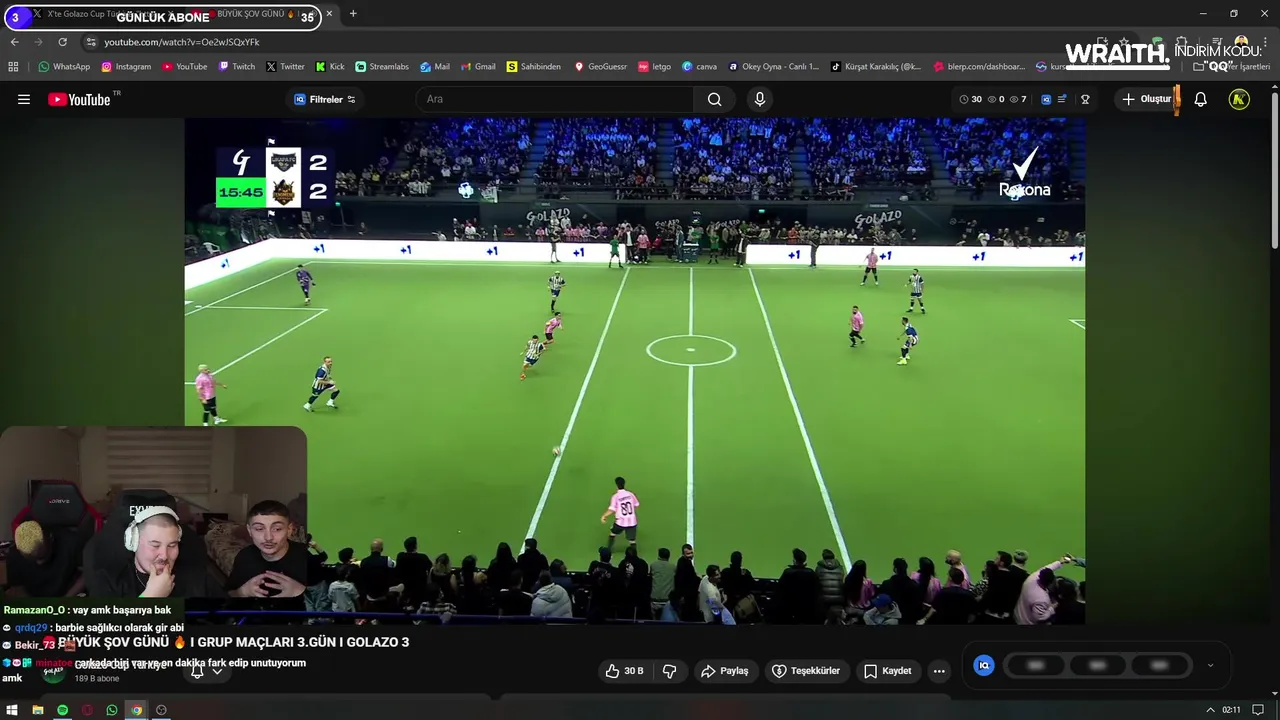The width and height of the screenshot is (1280, 720).
Task: Open the GeoGuessr bookmark
Action: [x=600, y=67]
